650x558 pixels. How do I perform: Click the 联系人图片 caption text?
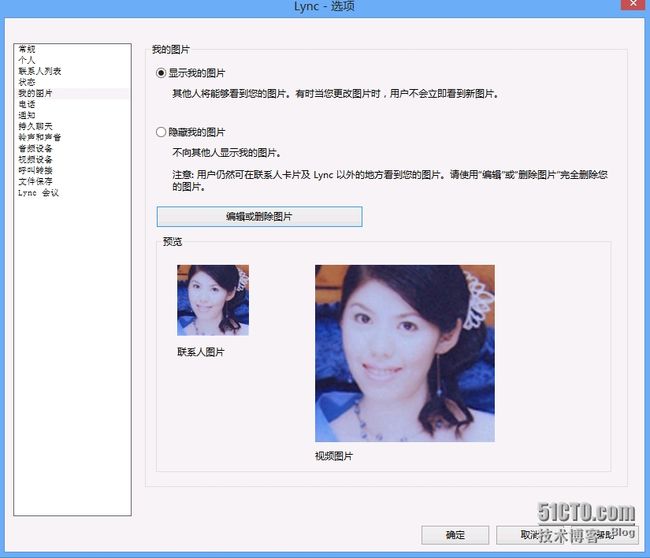pos(201,352)
